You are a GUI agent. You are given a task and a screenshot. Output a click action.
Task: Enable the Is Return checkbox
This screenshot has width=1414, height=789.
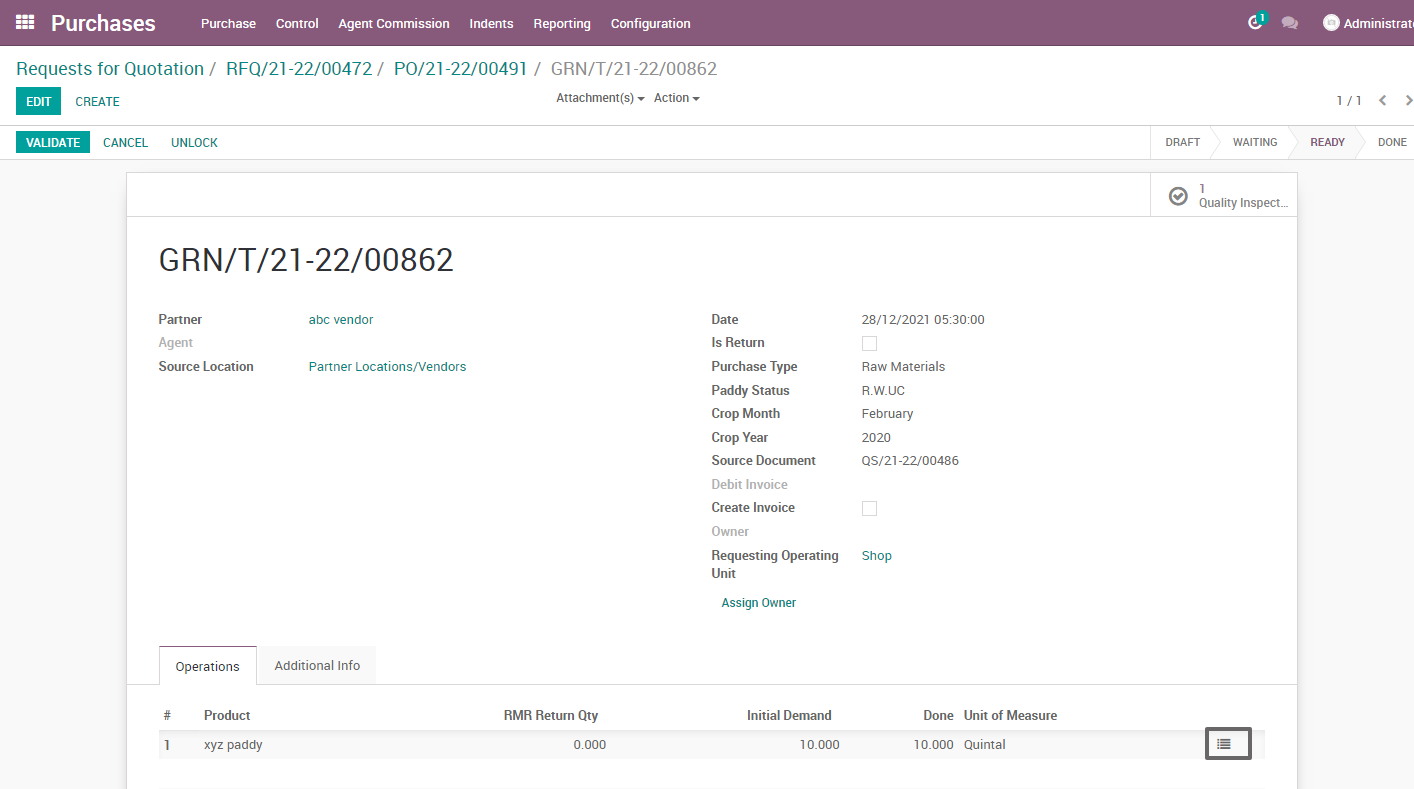869,343
